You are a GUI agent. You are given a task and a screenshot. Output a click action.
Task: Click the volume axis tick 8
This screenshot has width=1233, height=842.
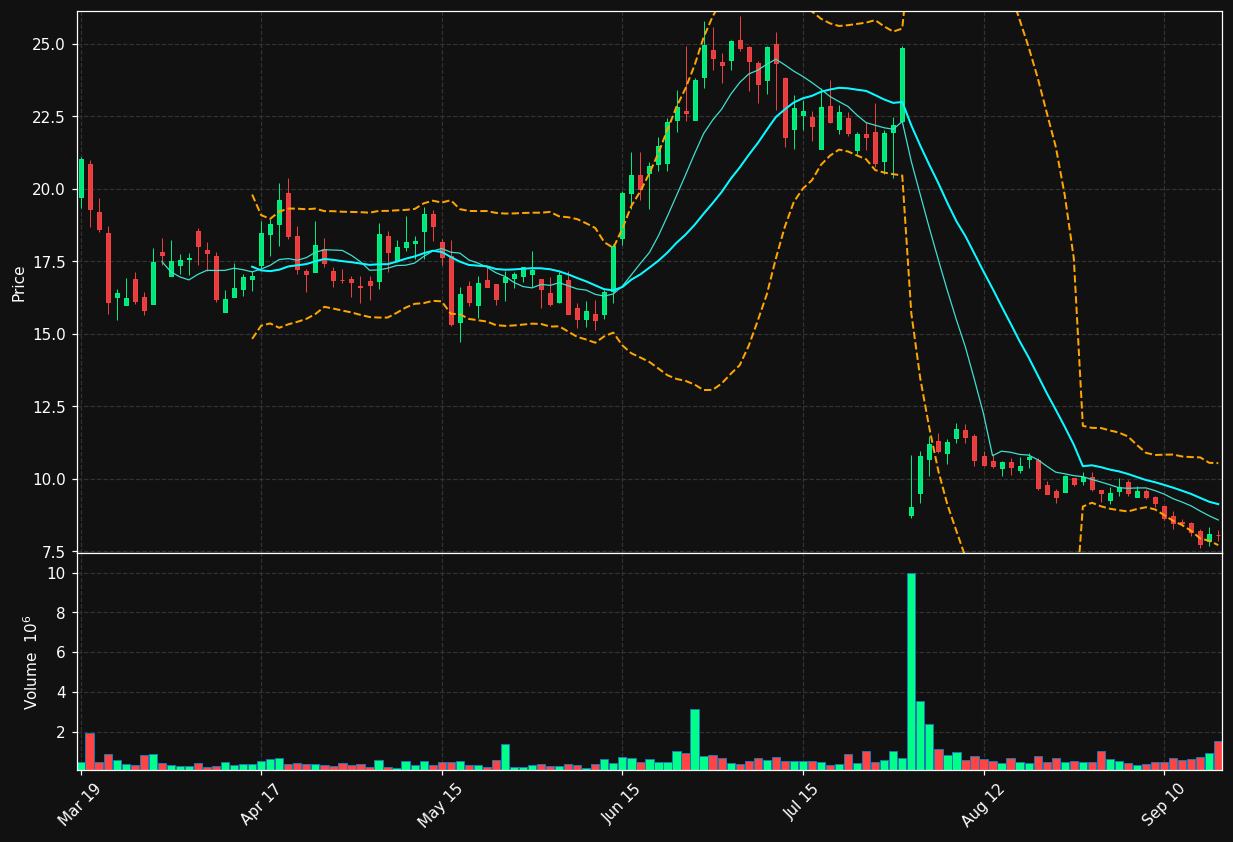61,613
